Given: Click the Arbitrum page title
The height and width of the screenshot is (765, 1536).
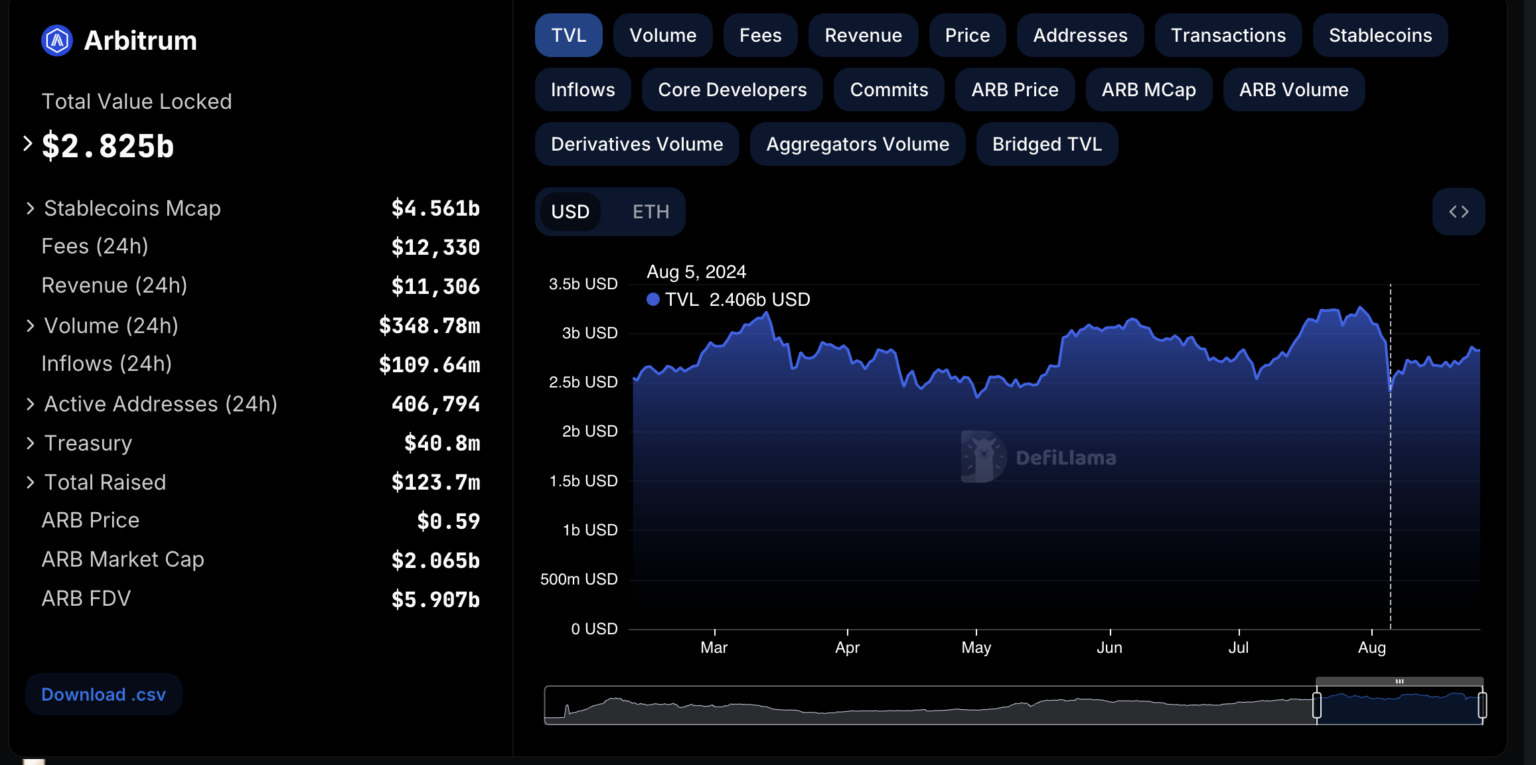Looking at the screenshot, I should [140, 41].
